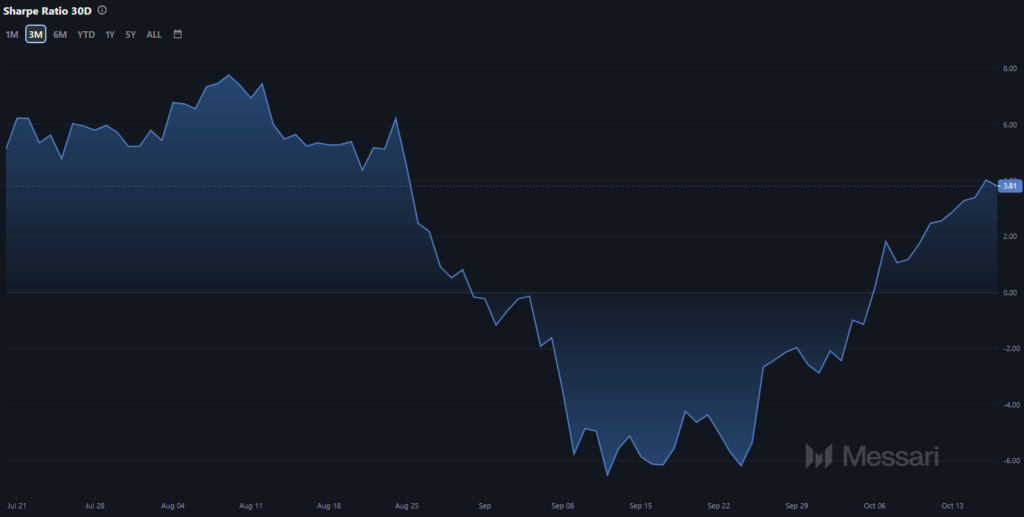1024x517 pixels.
Task: Click the 3.81 current value label
Action: 1010,186
